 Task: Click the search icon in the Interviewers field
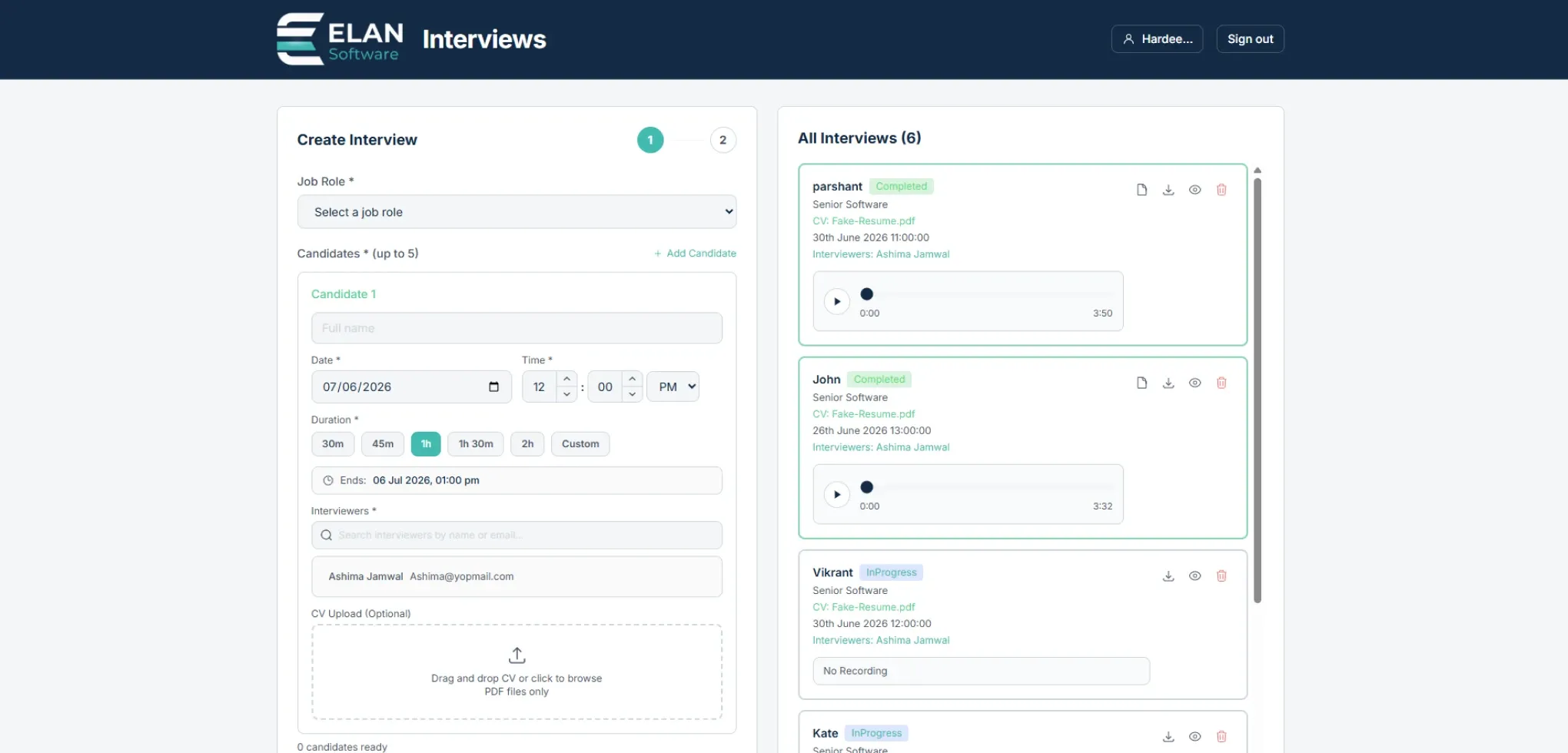326,535
